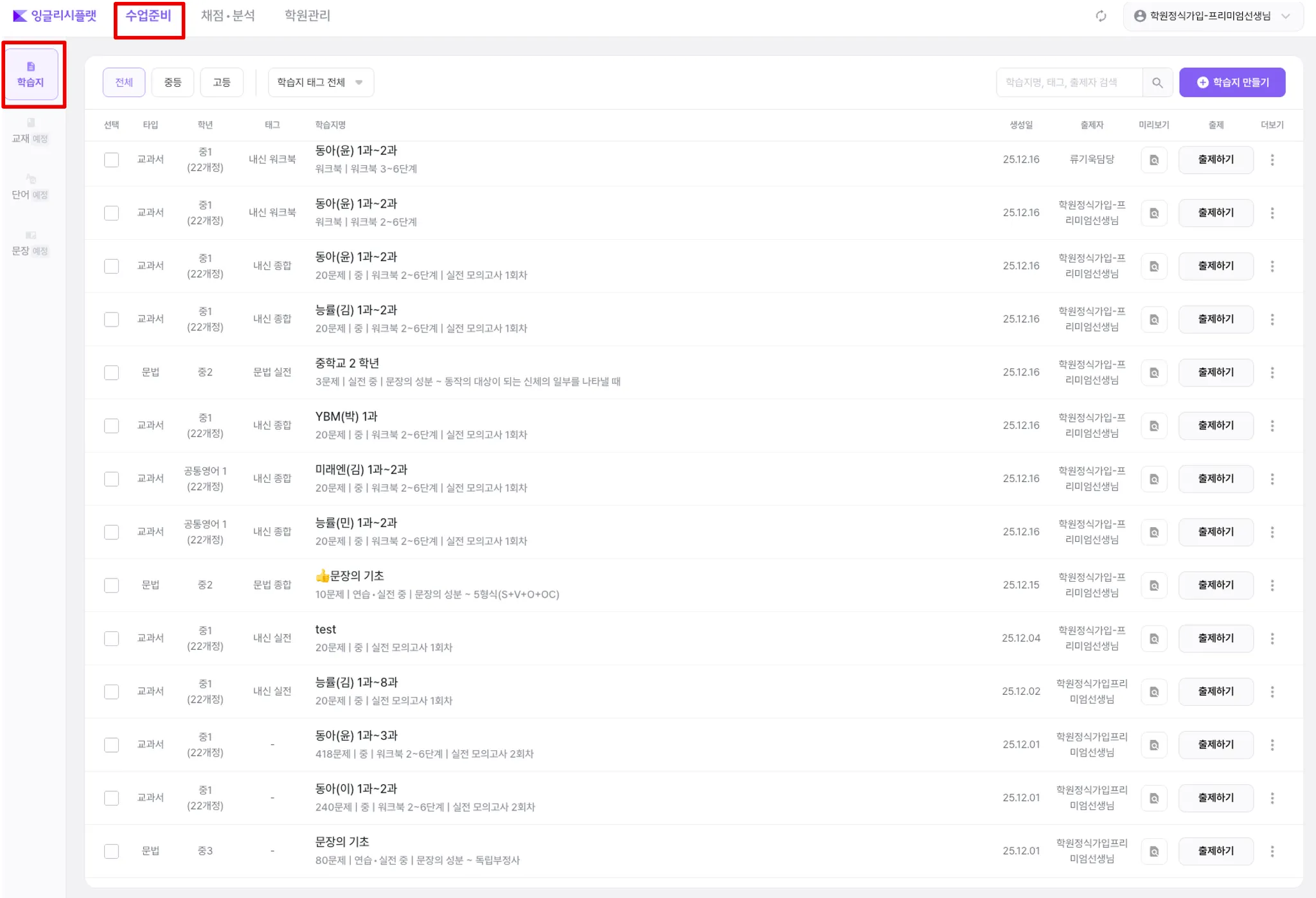
Task: Open more menu for 문장의 기초 80문제 row
Action: 1272,852
